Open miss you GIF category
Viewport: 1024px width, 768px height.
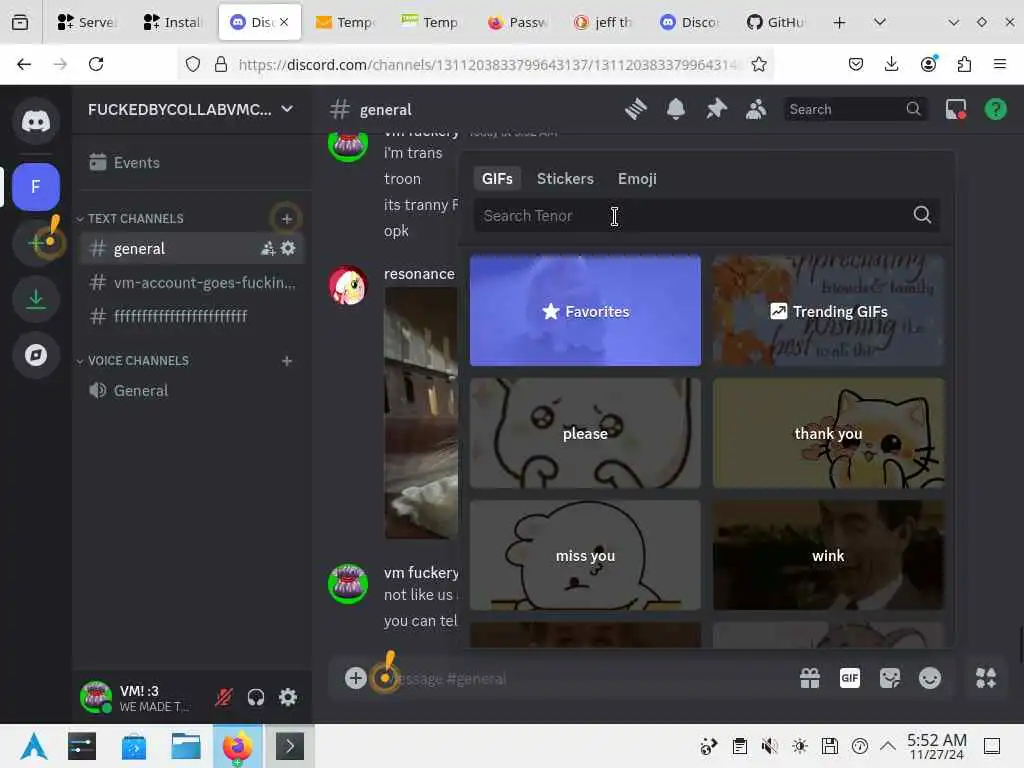585,555
